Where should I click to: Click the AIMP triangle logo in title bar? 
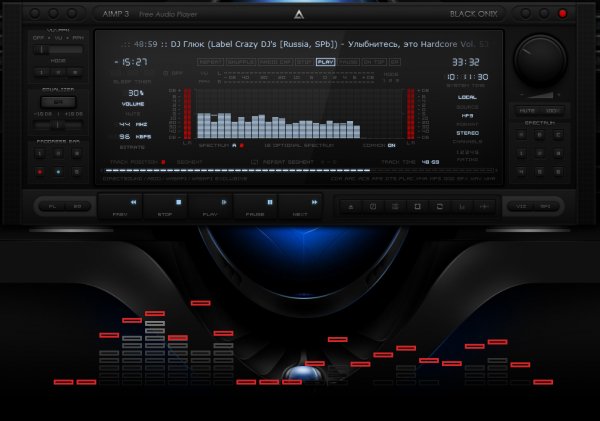(x=299, y=15)
